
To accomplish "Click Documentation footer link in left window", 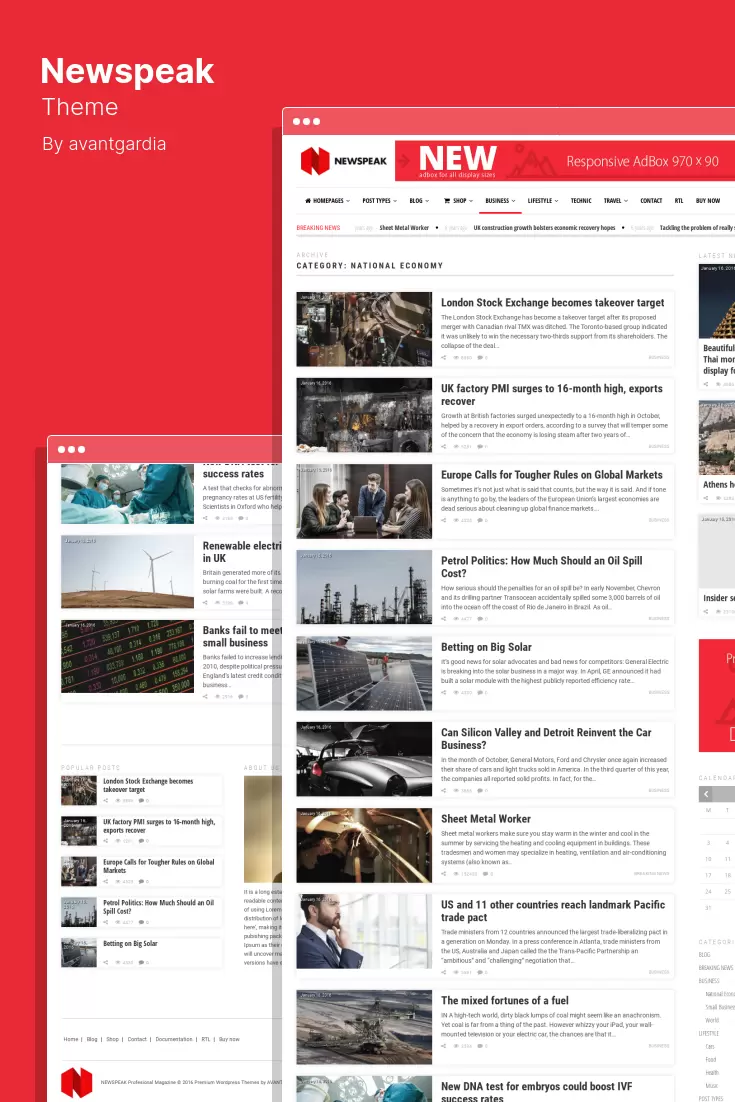I will (174, 1039).
